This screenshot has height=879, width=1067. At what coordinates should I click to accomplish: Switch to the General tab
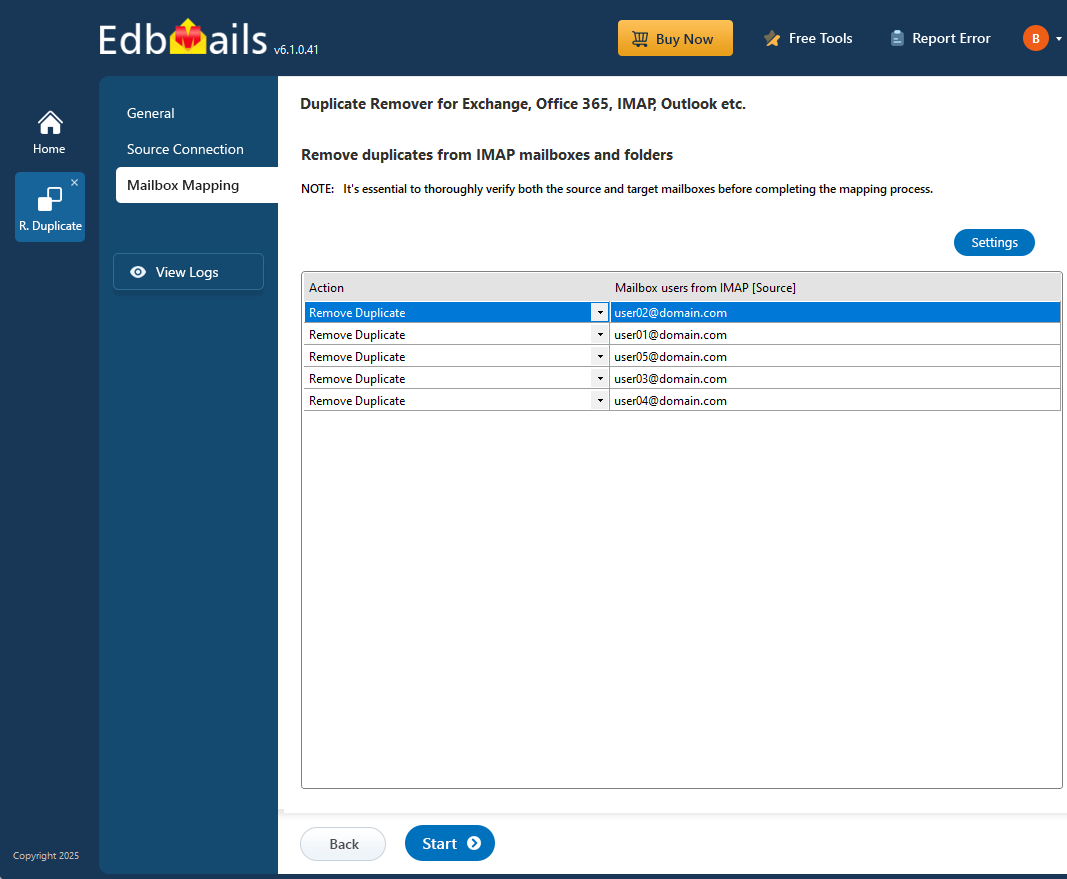(x=150, y=113)
